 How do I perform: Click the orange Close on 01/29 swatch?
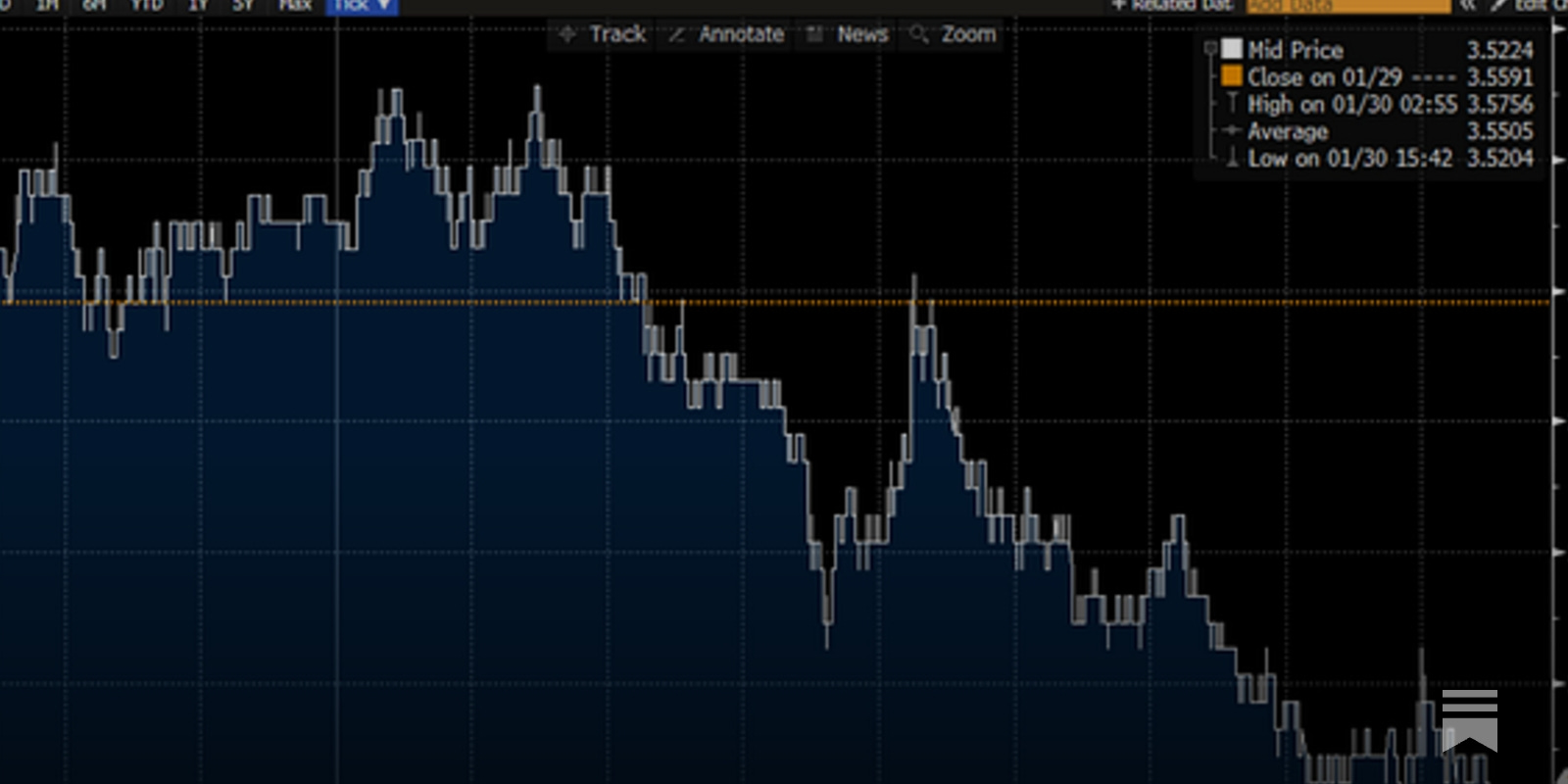(1232, 76)
